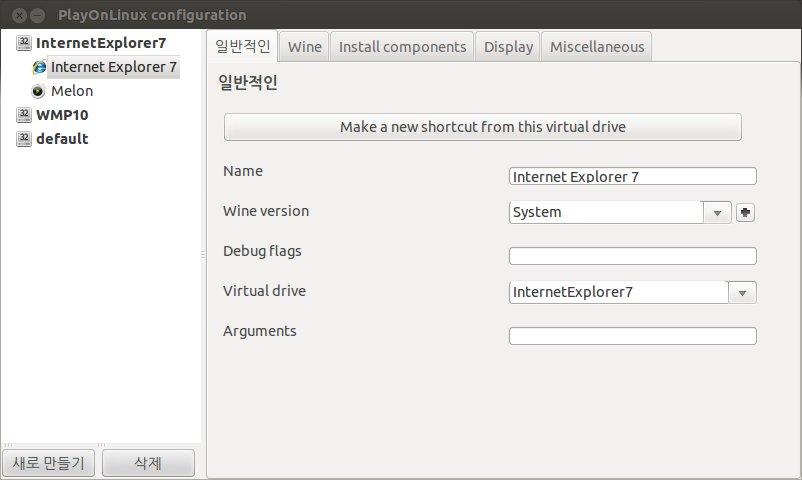Select the Internet Explorer 7 shortcut entry

[x=114, y=67]
